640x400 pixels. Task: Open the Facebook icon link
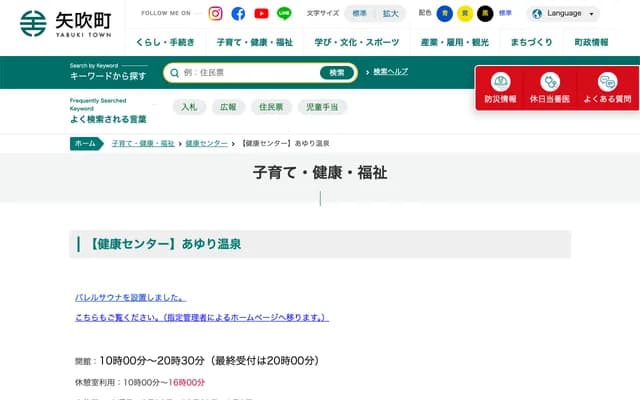238,14
